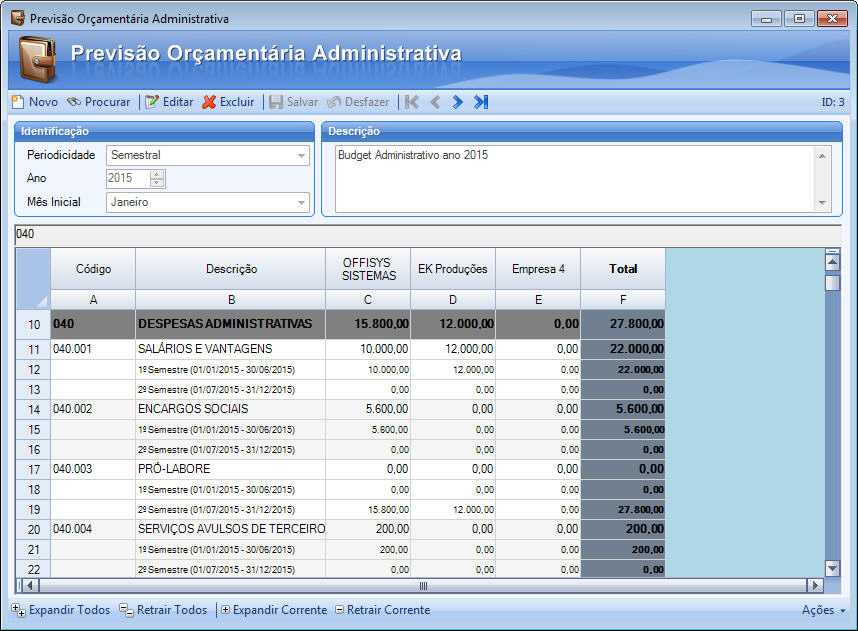Go to previous record arrow icon
This screenshot has width=858, height=631.
coord(435,102)
